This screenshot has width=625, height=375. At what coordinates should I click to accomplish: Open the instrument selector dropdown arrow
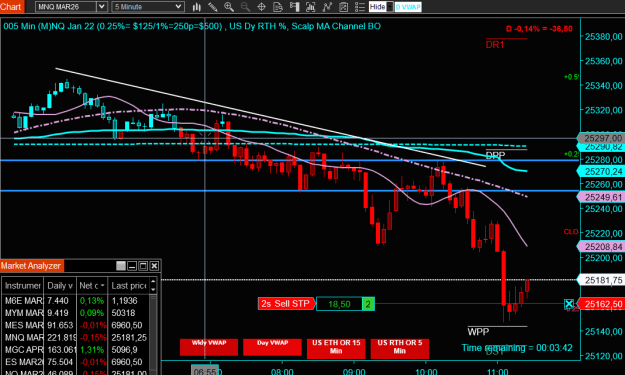[x=102, y=7]
